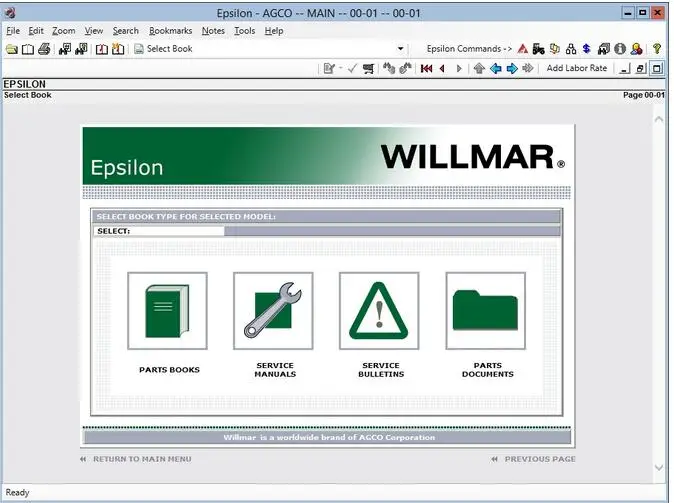Click the second binoculars search icon
The image size is (674, 503).
tap(81, 49)
